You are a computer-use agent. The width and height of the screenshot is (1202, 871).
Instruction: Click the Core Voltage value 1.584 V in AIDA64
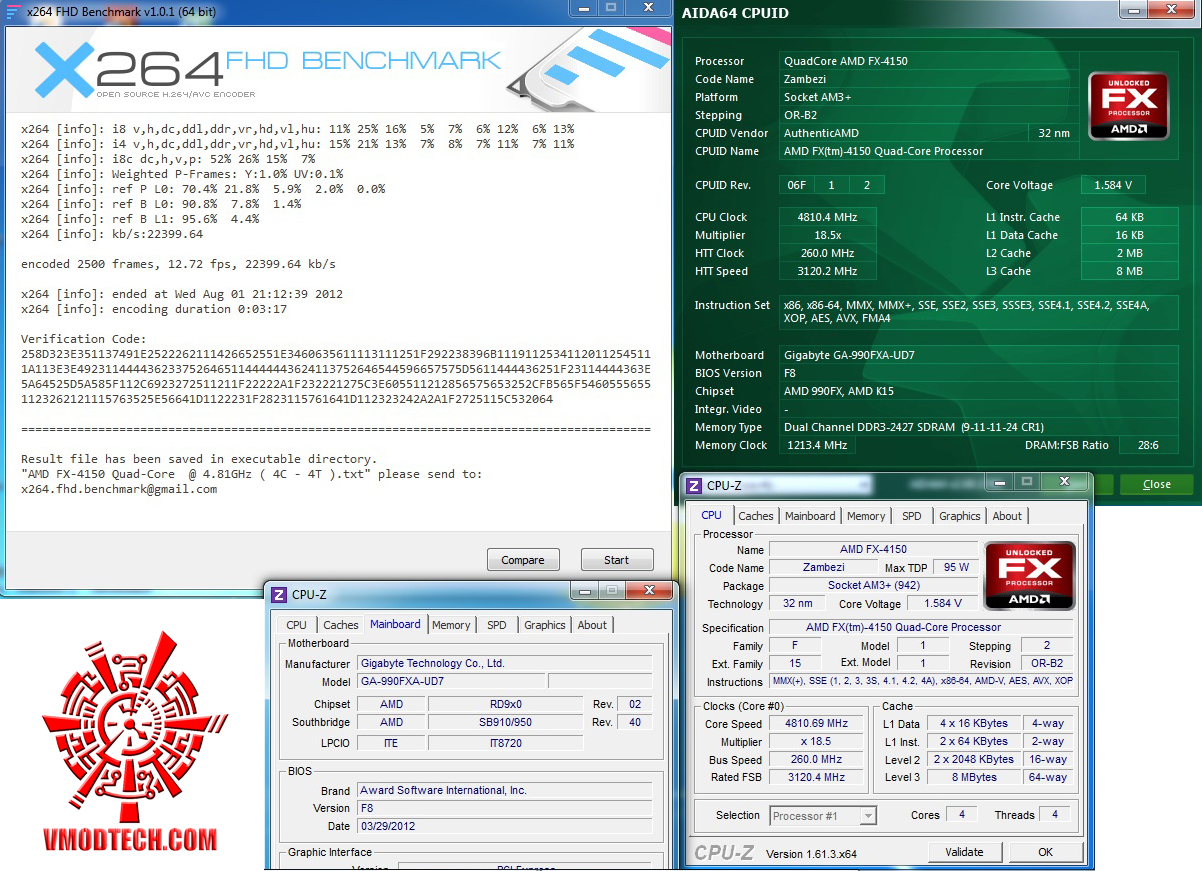coord(1113,185)
